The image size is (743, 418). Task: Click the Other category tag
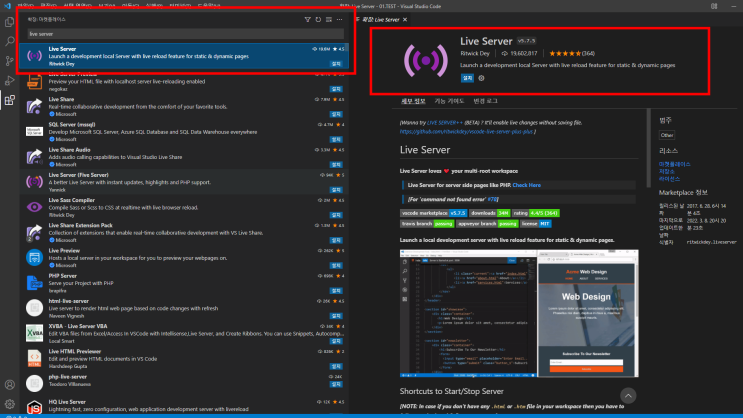tap(667, 135)
